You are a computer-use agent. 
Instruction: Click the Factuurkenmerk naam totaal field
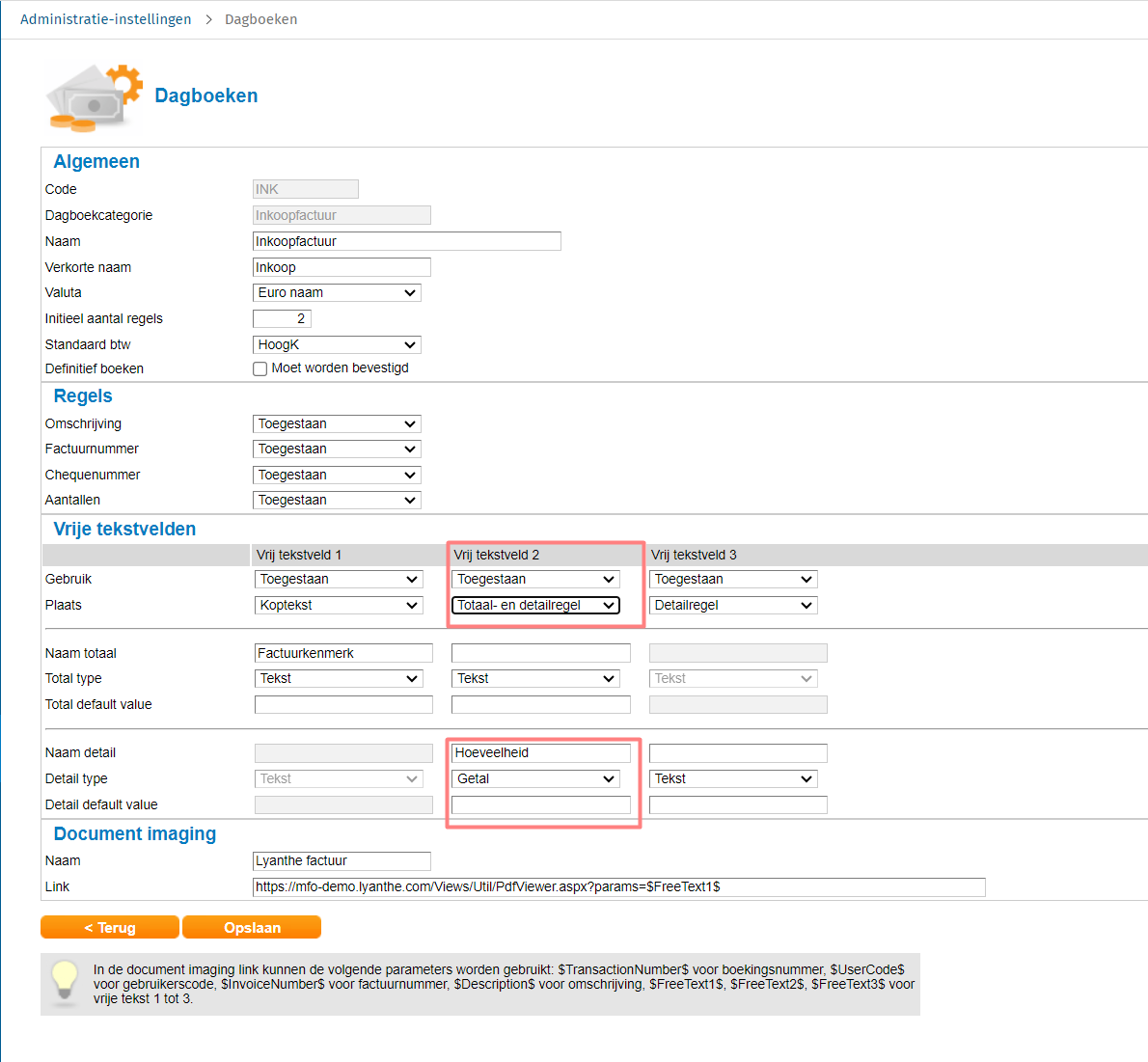point(343,654)
